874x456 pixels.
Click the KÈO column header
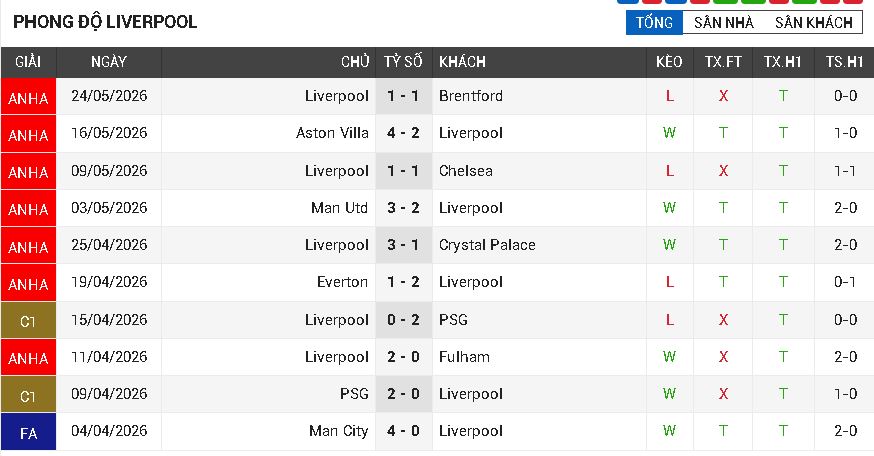coord(669,62)
